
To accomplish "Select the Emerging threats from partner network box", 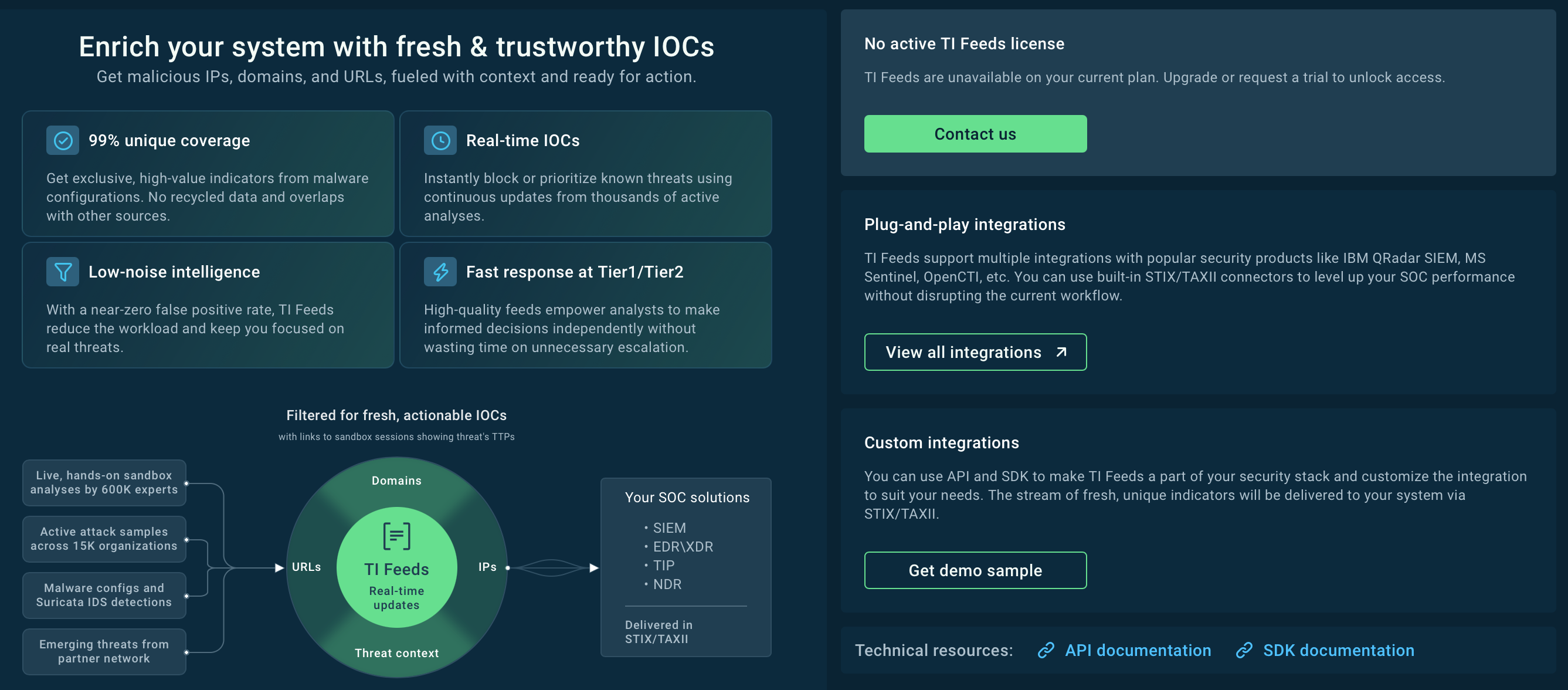I will [x=104, y=652].
